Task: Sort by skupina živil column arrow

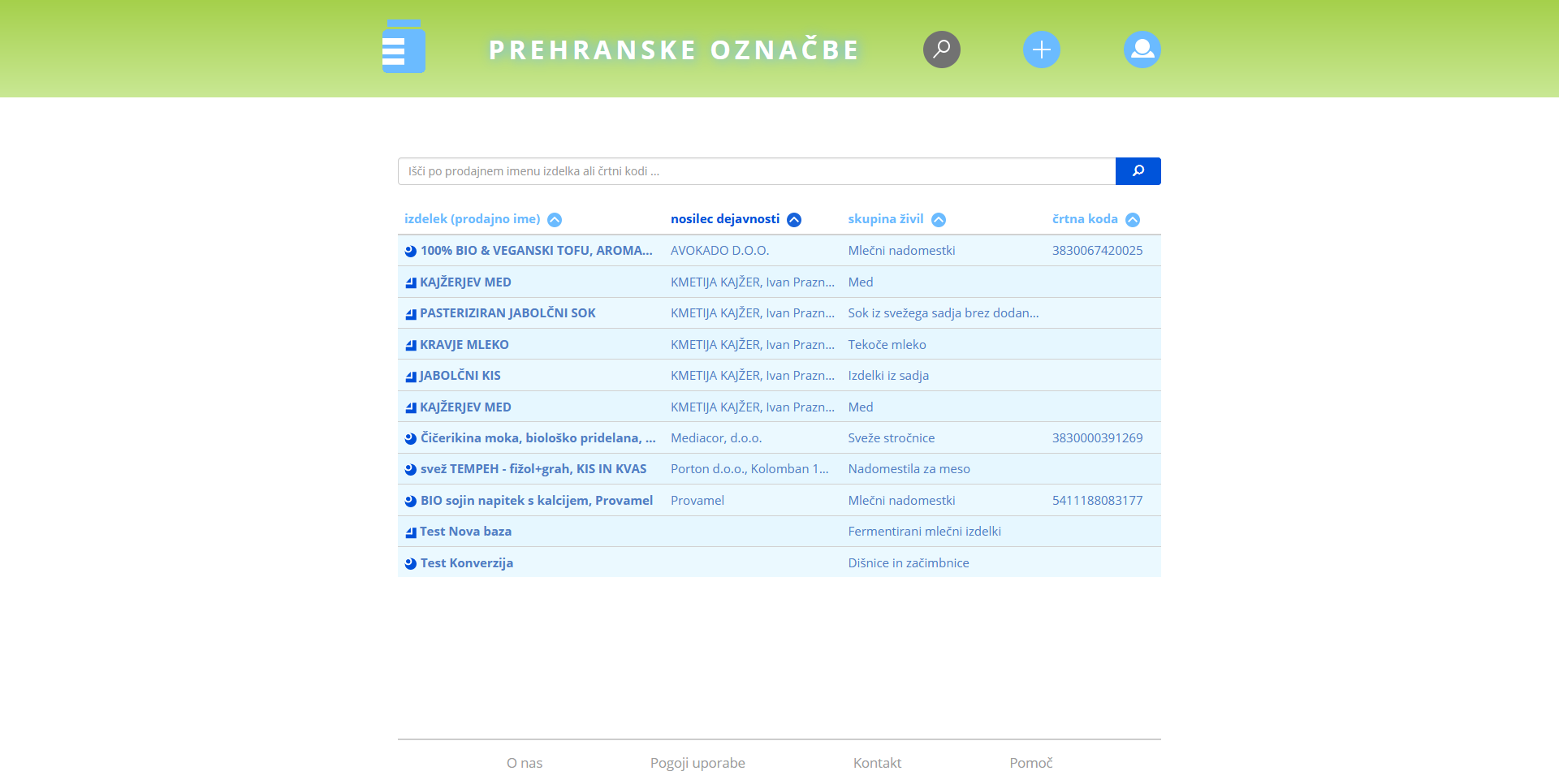Action: [x=939, y=220]
